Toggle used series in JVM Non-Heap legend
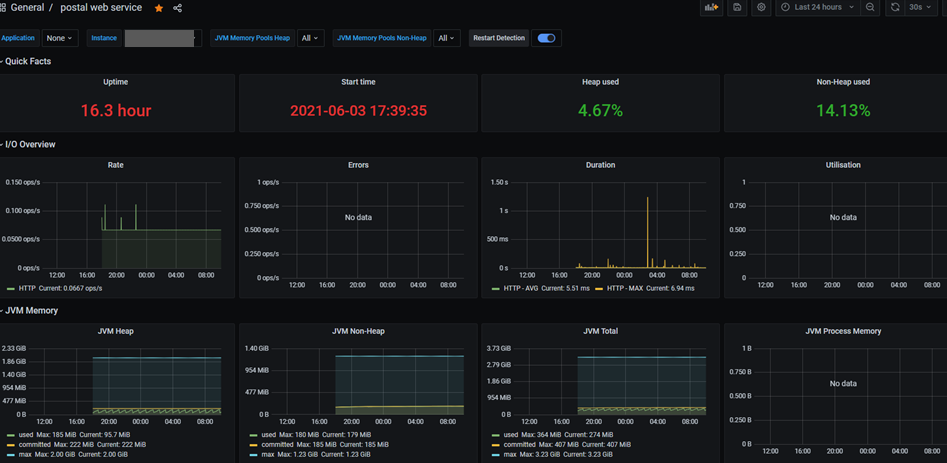The image size is (947, 463). tap(268, 435)
